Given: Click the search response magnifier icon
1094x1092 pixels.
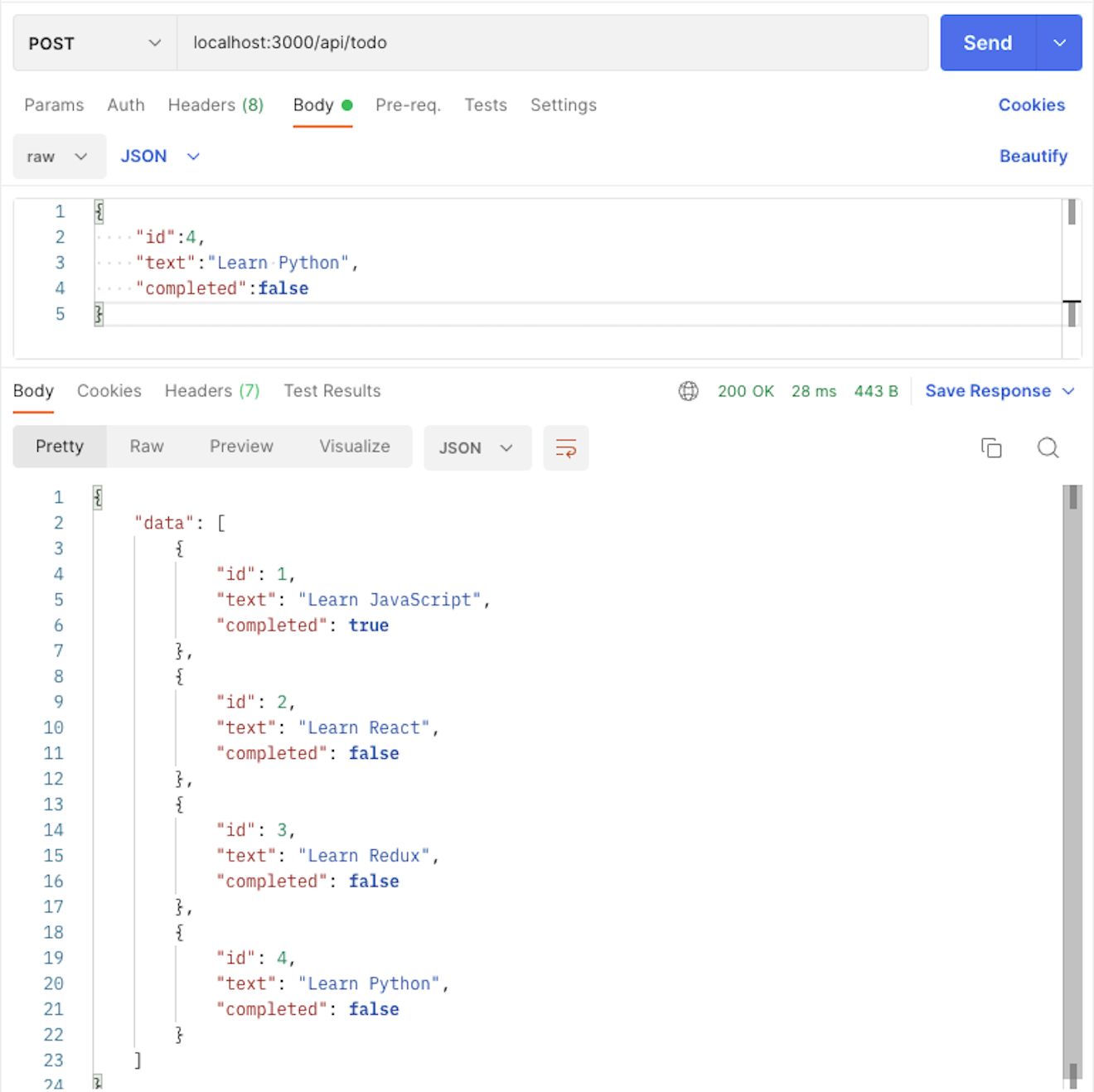Looking at the screenshot, I should click(x=1048, y=448).
